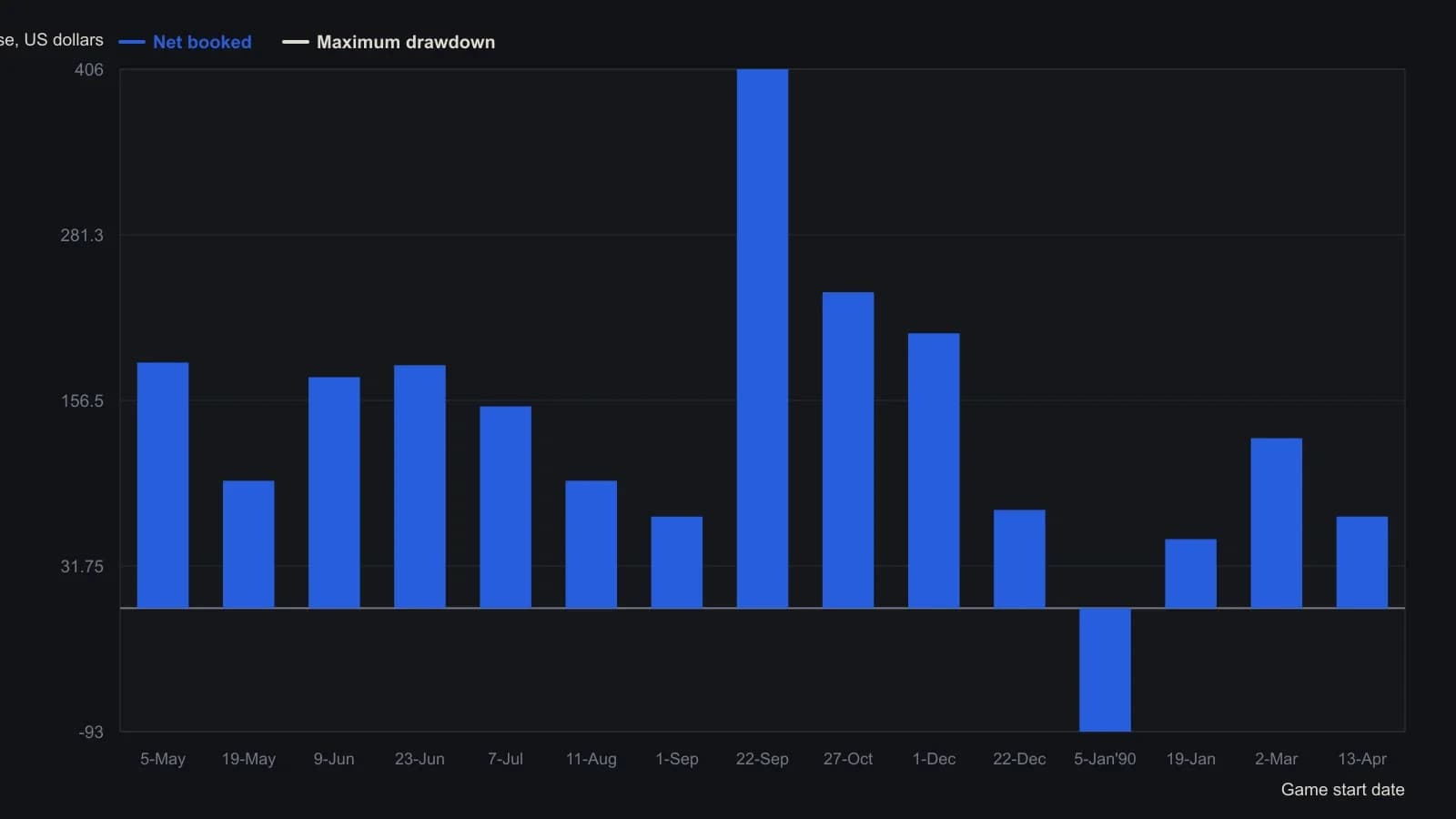The width and height of the screenshot is (1456, 819).
Task: Click the 22-Sep x-axis label
Action: pyautogui.click(x=763, y=759)
